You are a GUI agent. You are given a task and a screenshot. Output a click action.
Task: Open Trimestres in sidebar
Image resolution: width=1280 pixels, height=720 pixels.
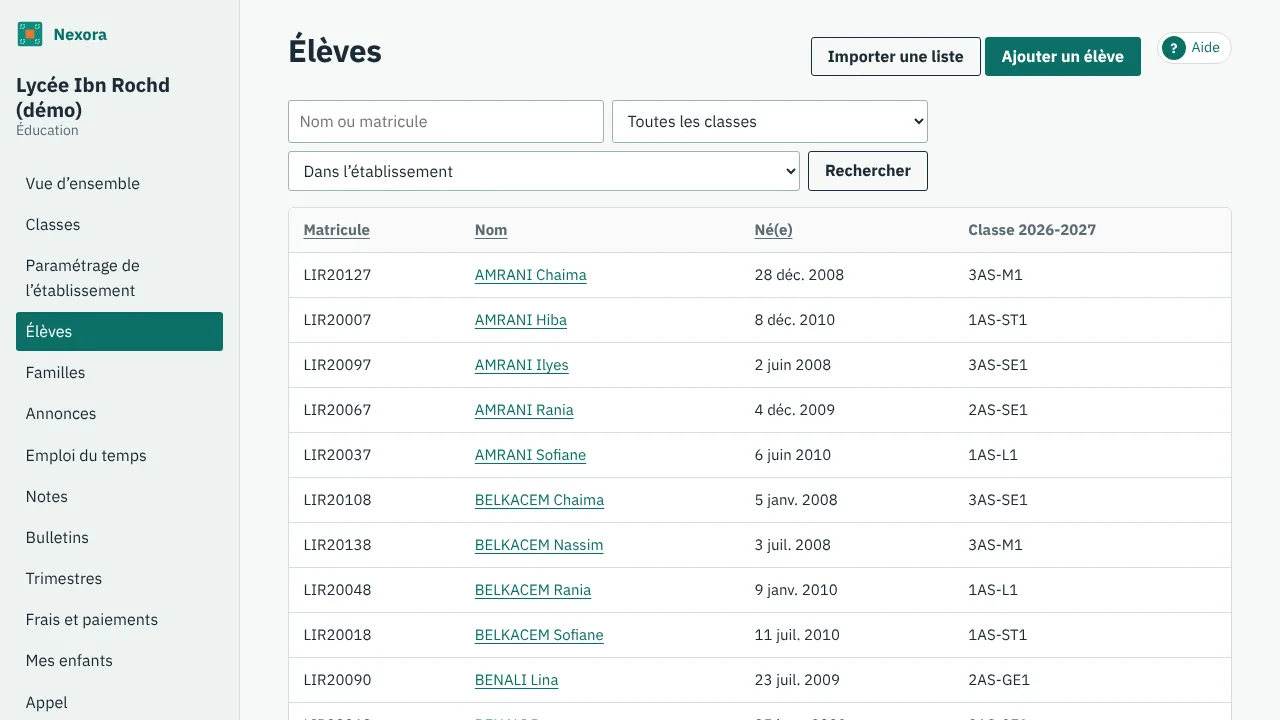[x=119, y=578]
